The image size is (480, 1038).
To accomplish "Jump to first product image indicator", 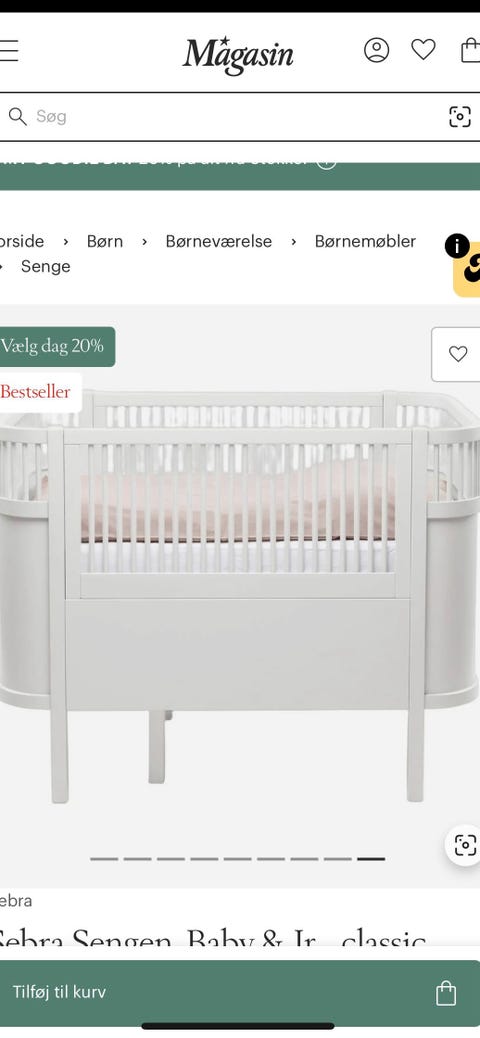I will 104,859.
